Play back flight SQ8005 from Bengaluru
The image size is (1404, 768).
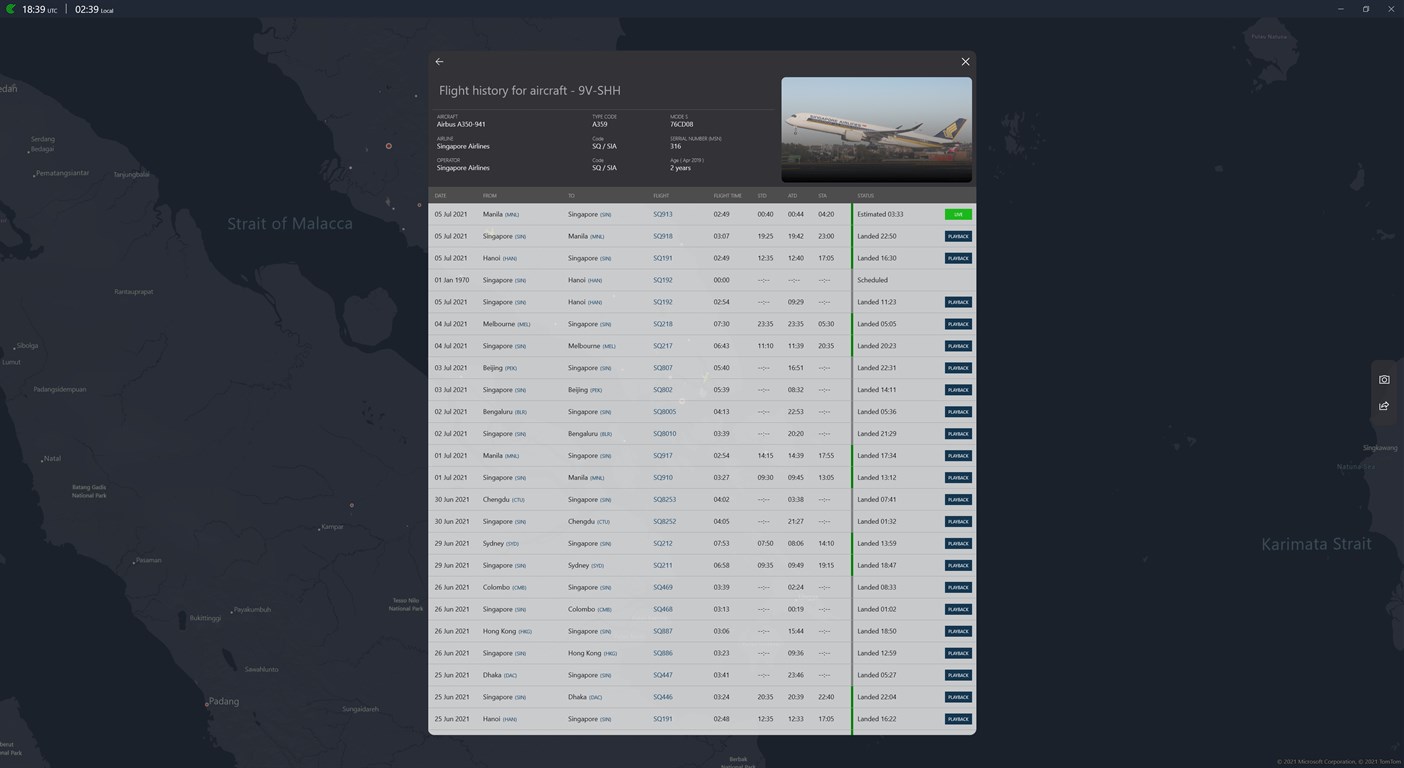958,412
